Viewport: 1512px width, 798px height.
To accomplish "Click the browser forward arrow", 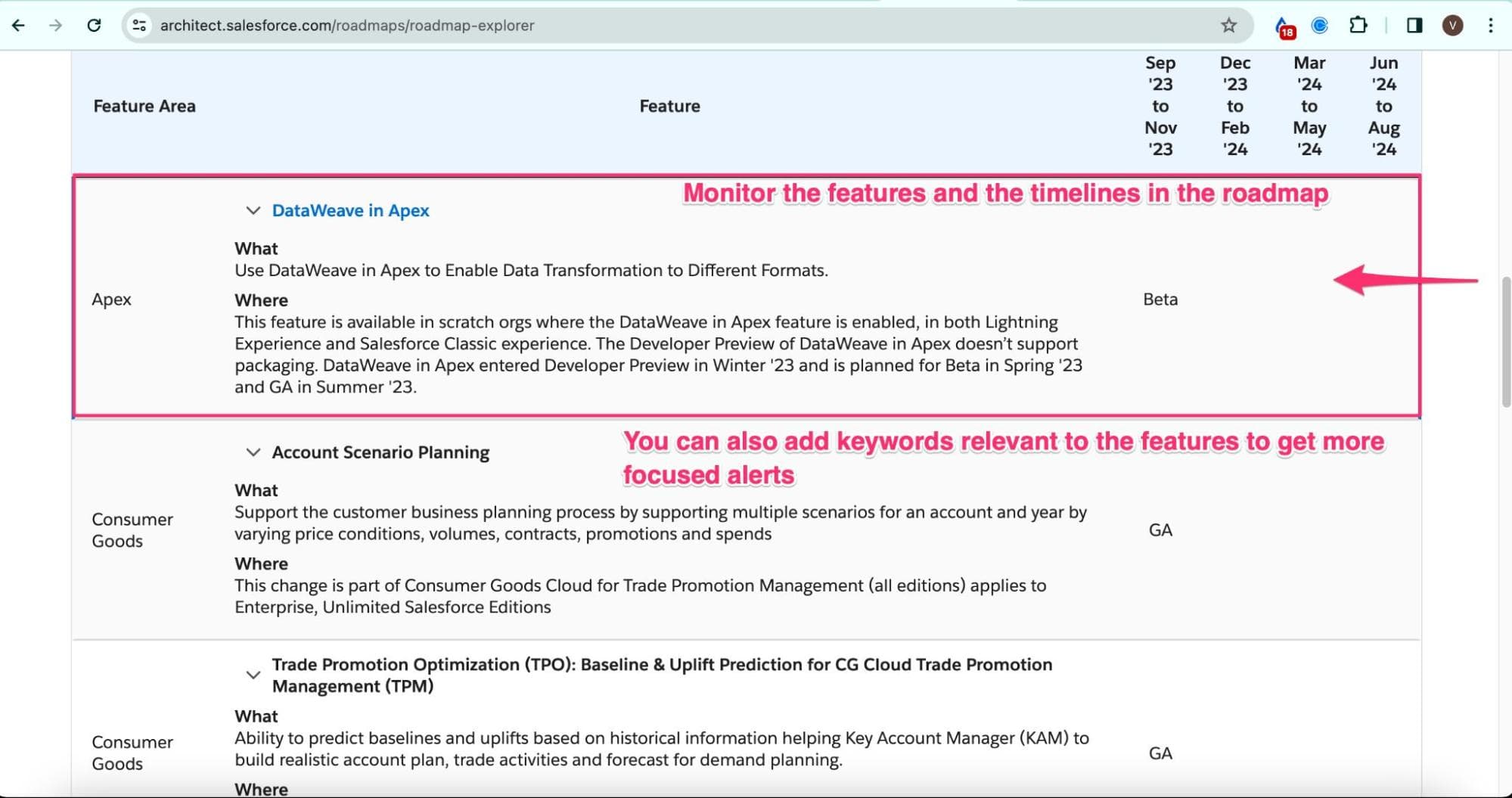I will pos(55,26).
